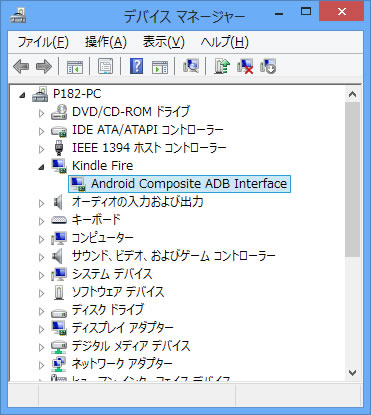
Task: Click the Android Composite ADB Interface icon
Action: pos(78,184)
